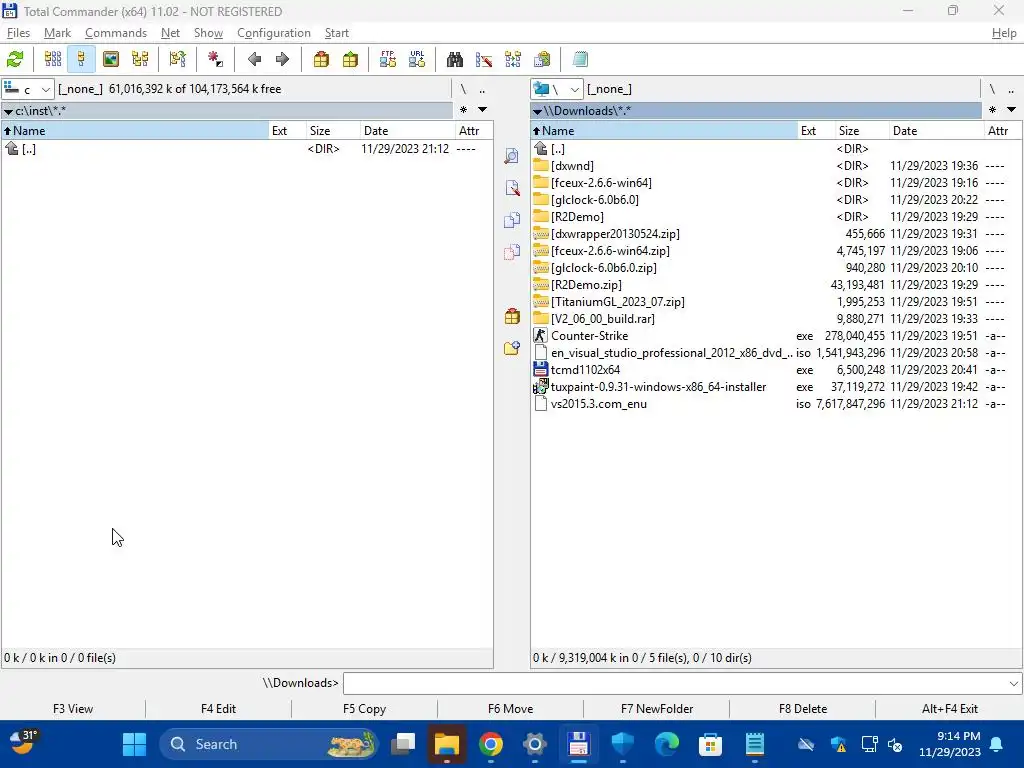Open the Mark menu
The image size is (1024, 768).
(57, 33)
